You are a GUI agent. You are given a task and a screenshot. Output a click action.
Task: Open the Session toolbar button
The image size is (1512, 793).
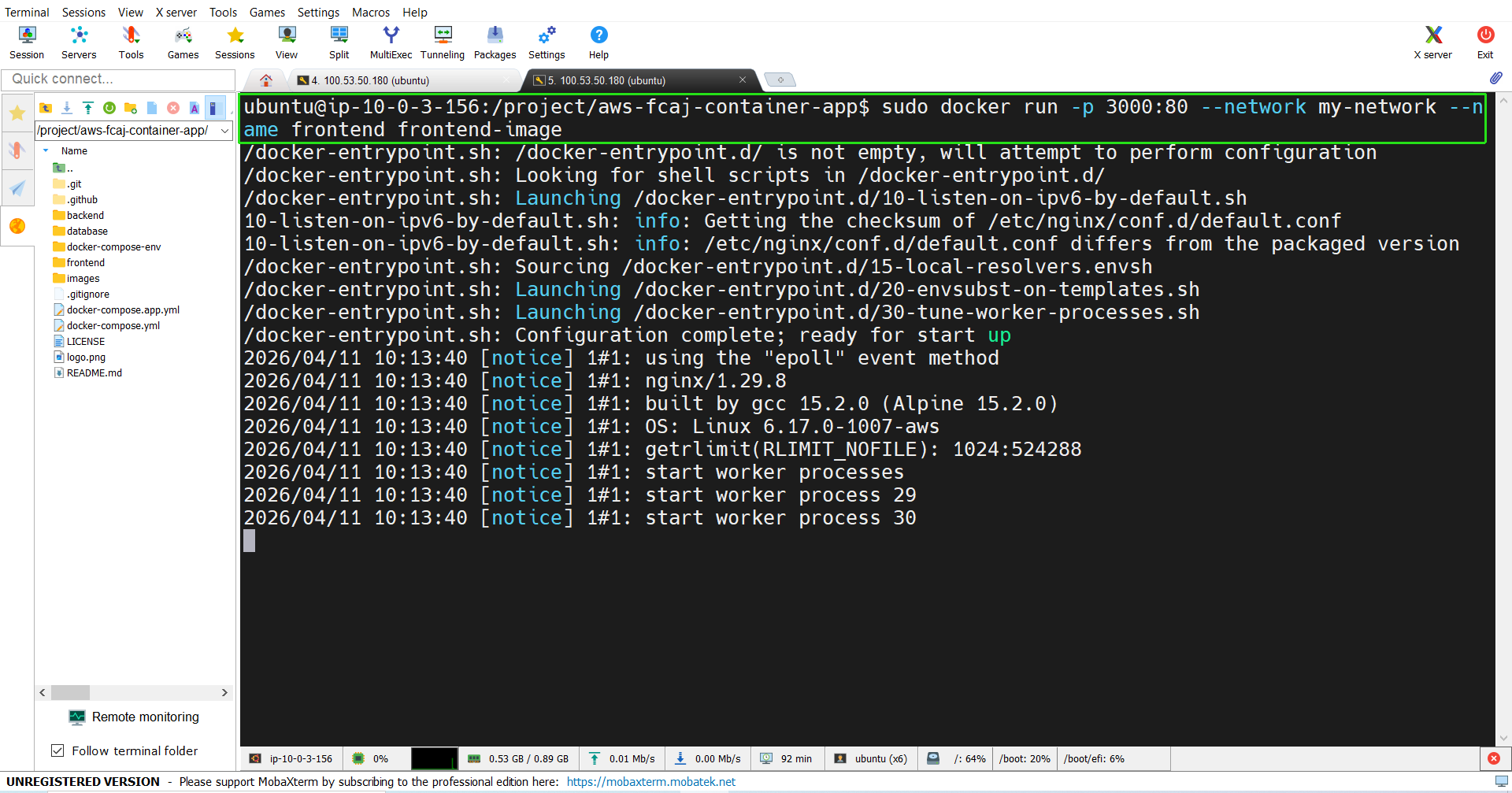coord(27,43)
